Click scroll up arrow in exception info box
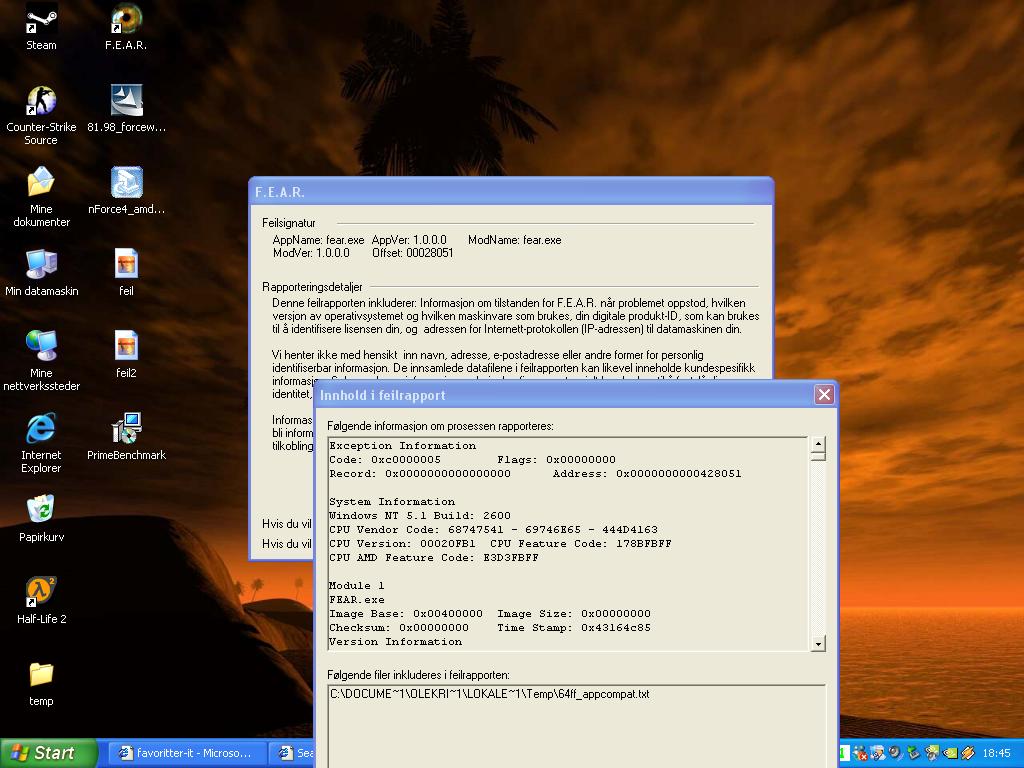The height and width of the screenshot is (768, 1024). 818,444
